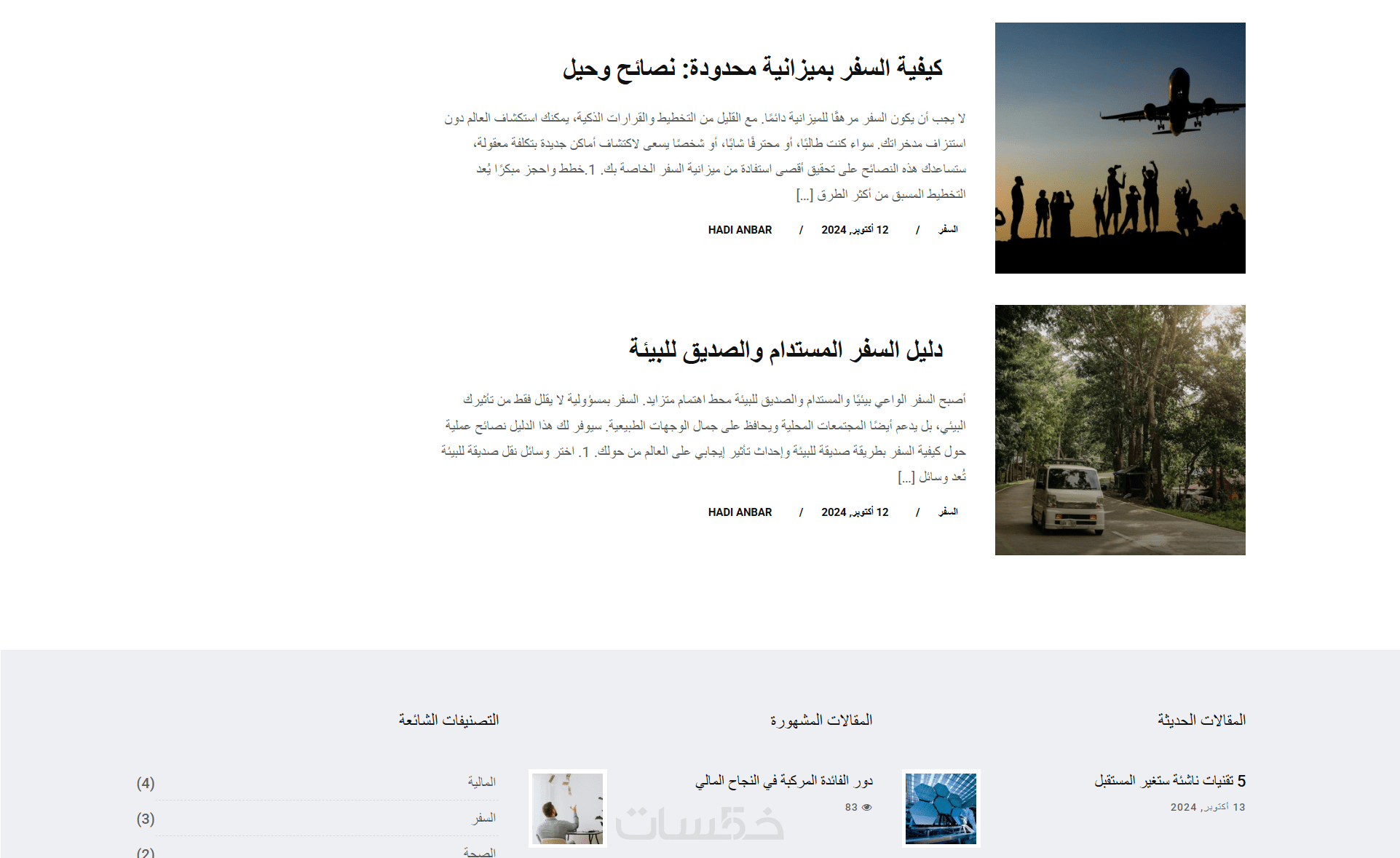This screenshot has height=858, width=1400.
Task: Click the solar panel technology thumbnail
Action: point(941,808)
